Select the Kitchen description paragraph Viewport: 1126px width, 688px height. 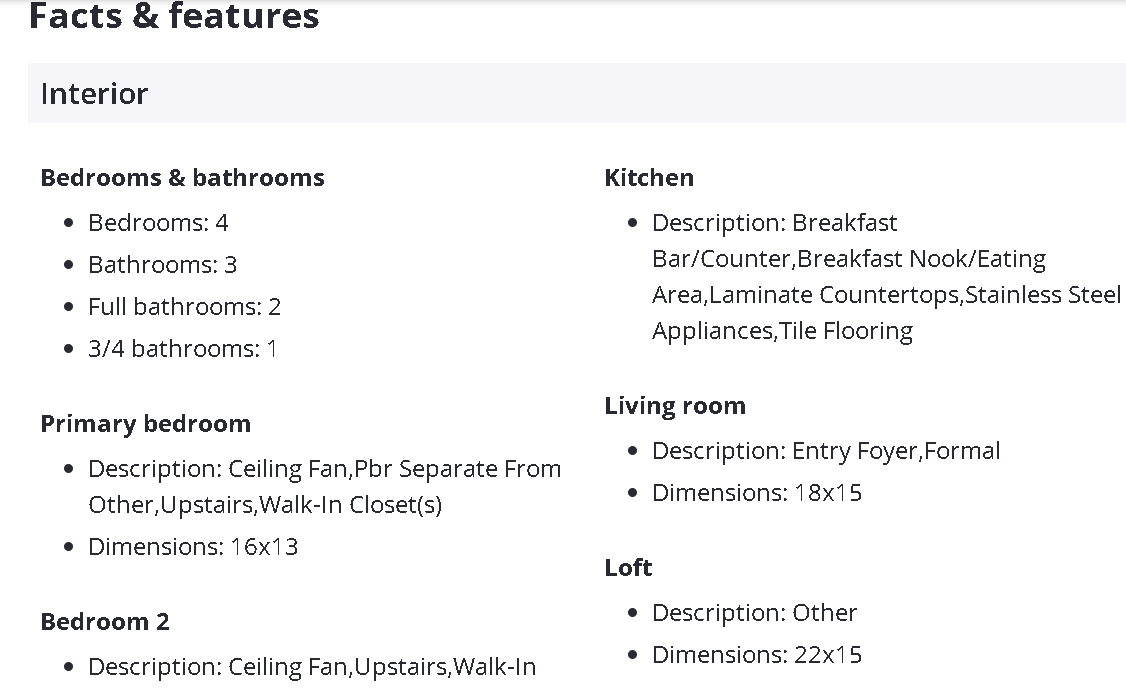click(886, 277)
